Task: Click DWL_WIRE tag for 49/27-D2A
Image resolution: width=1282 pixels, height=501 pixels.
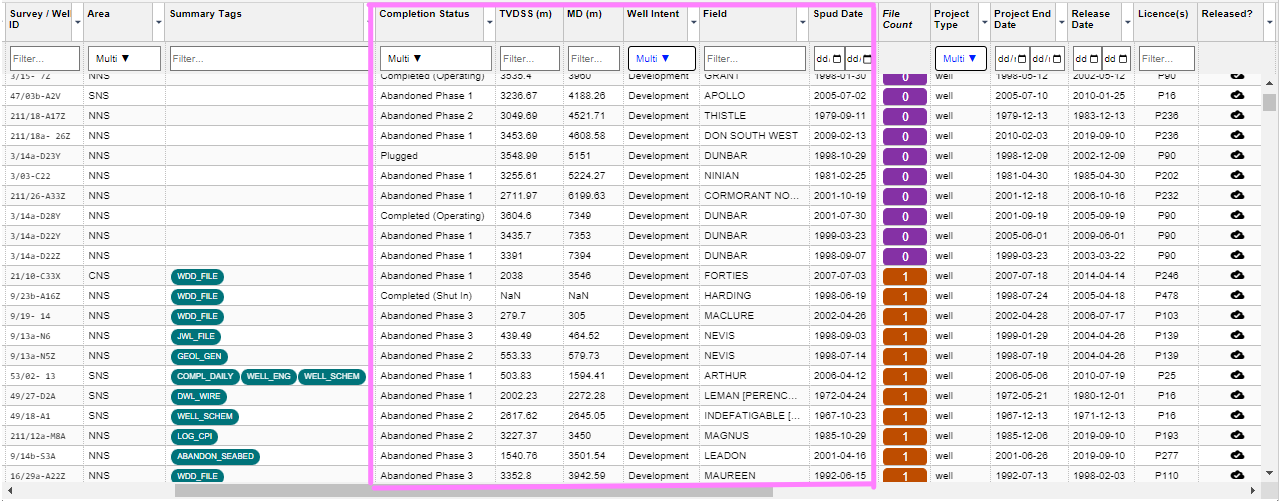Action: tap(198, 396)
